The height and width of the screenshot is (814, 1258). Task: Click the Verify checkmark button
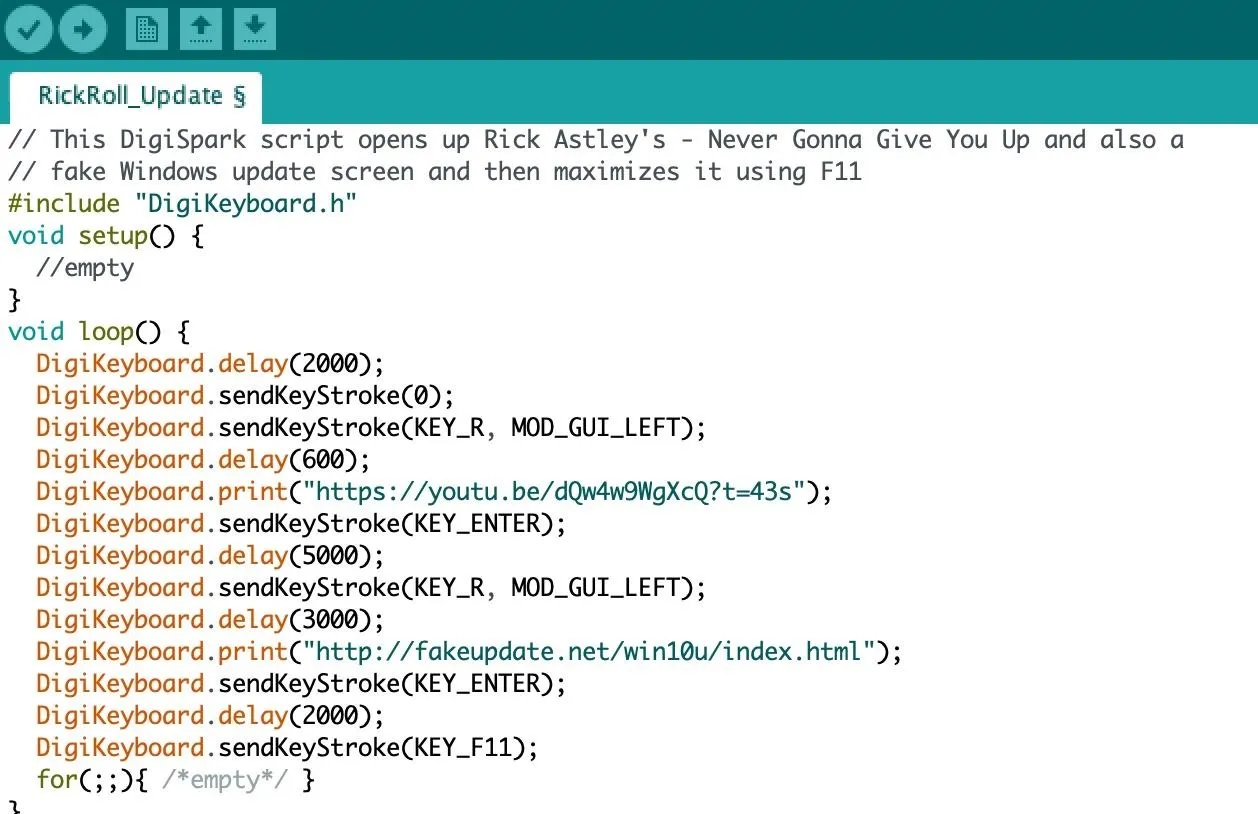tap(28, 29)
